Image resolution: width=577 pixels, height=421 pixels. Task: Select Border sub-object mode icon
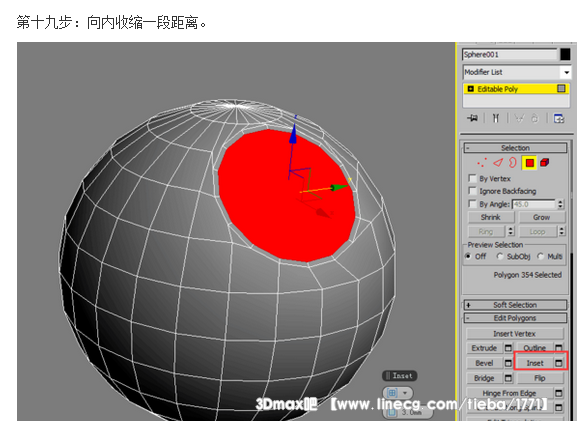513,163
